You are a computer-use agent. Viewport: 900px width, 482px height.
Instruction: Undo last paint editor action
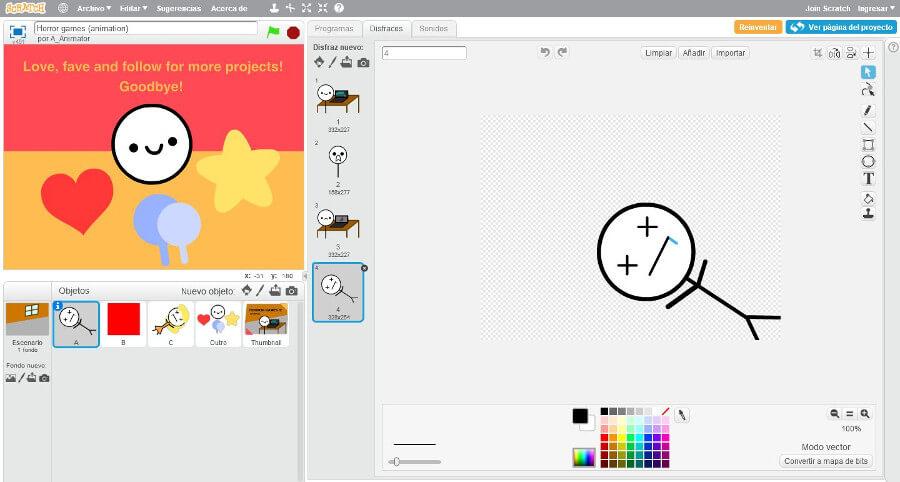pos(545,52)
